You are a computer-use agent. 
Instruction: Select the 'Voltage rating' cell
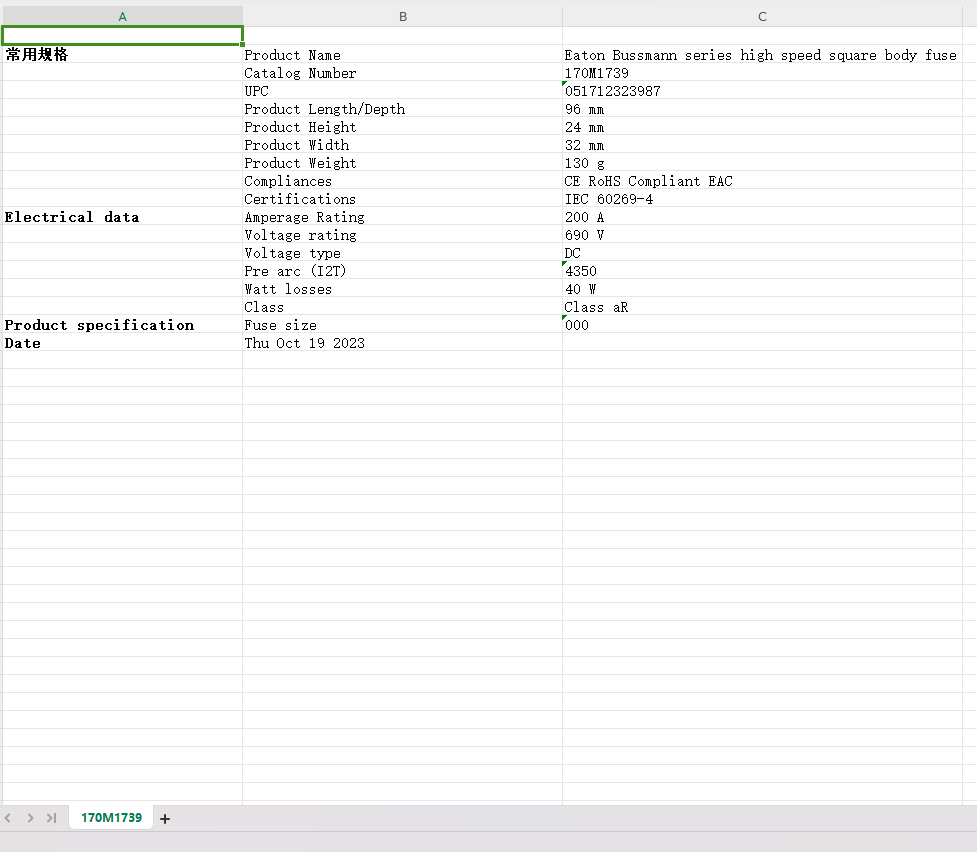tap(403, 234)
